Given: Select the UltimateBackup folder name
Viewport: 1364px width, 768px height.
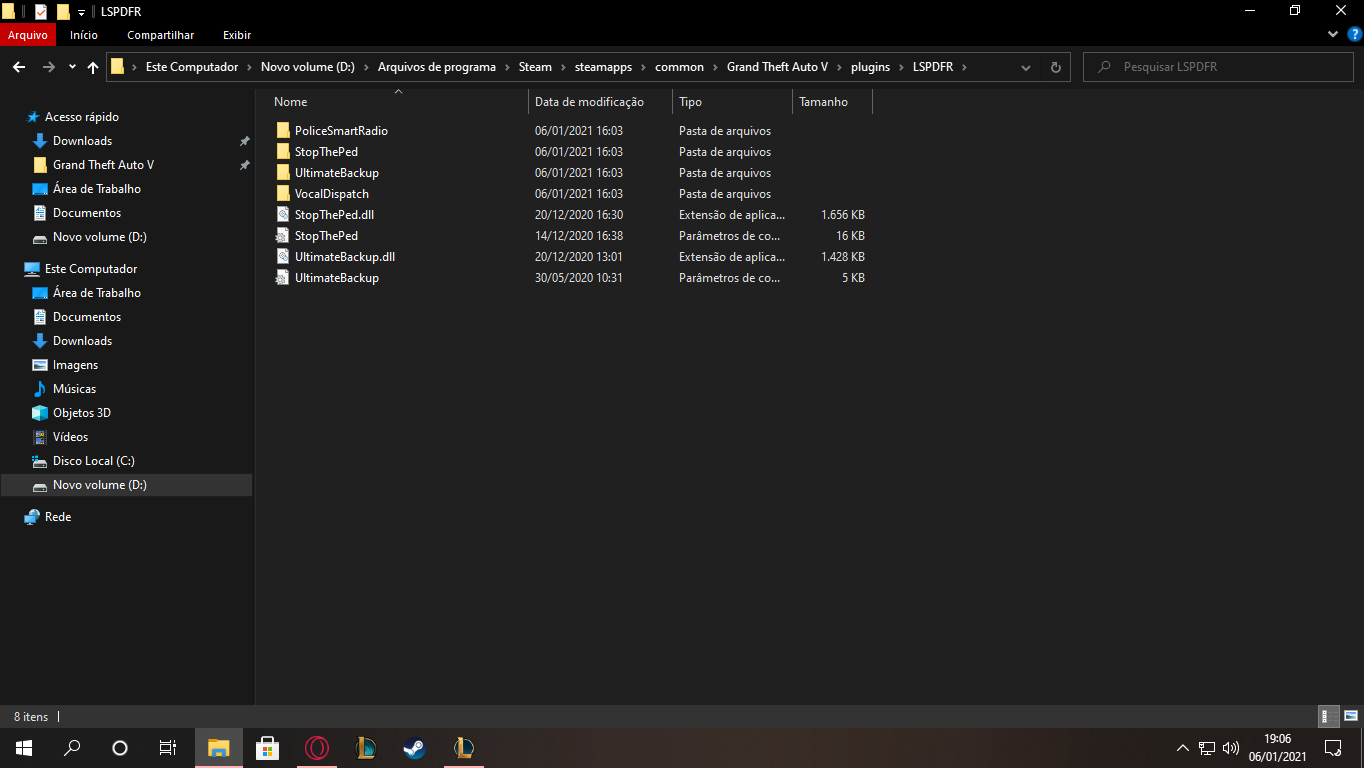Looking at the screenshot, I should point(337,173).
